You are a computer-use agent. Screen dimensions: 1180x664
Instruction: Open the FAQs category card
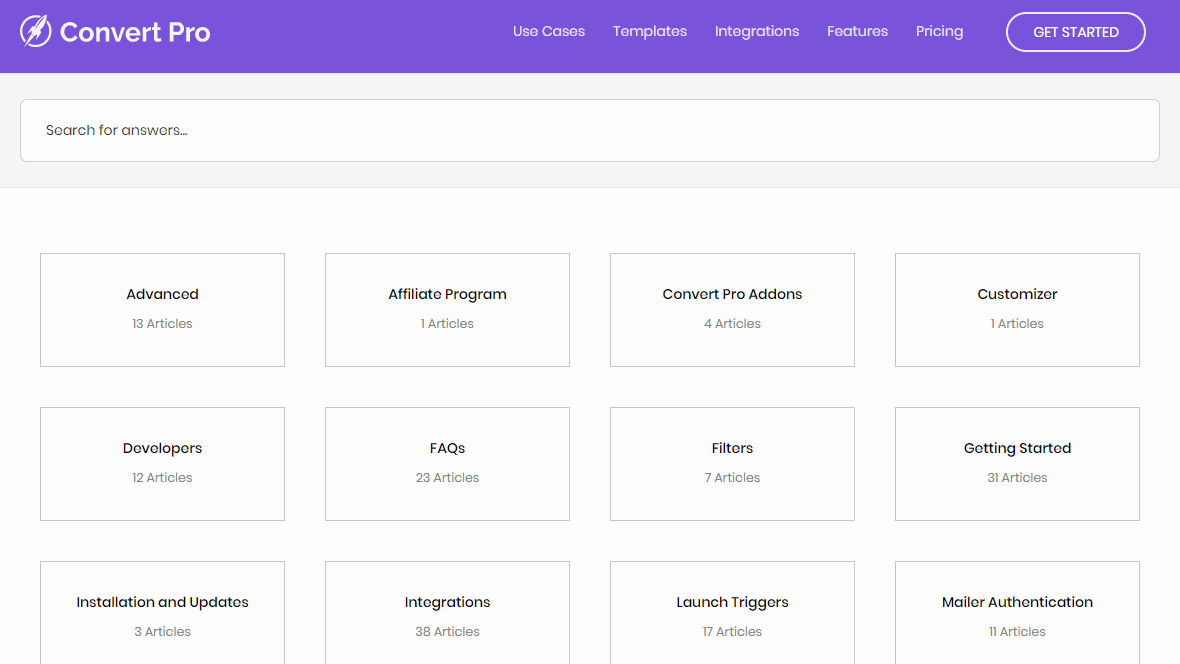447,464
